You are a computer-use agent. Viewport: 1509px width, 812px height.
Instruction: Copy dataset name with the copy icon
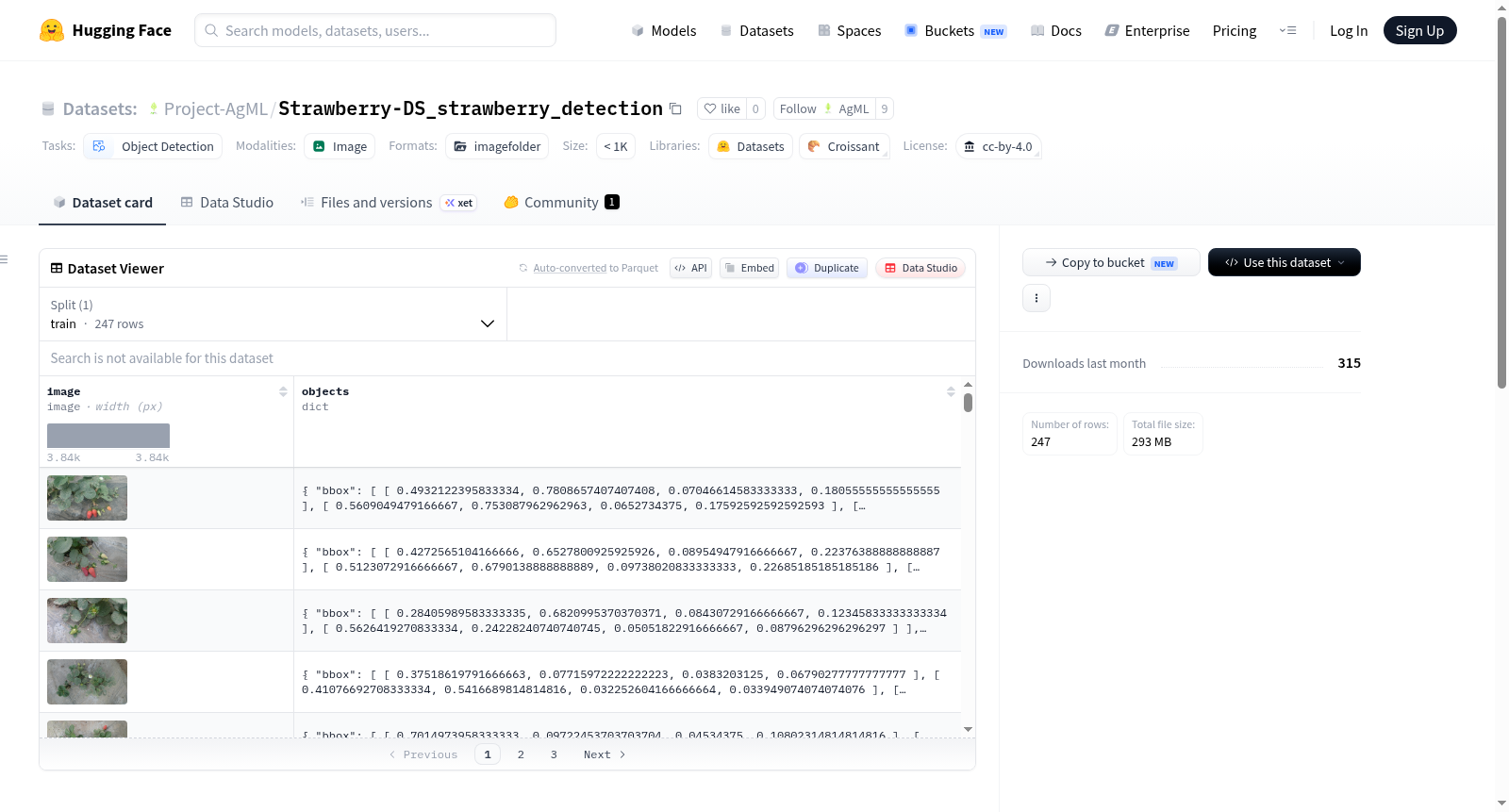click(675, 108)
